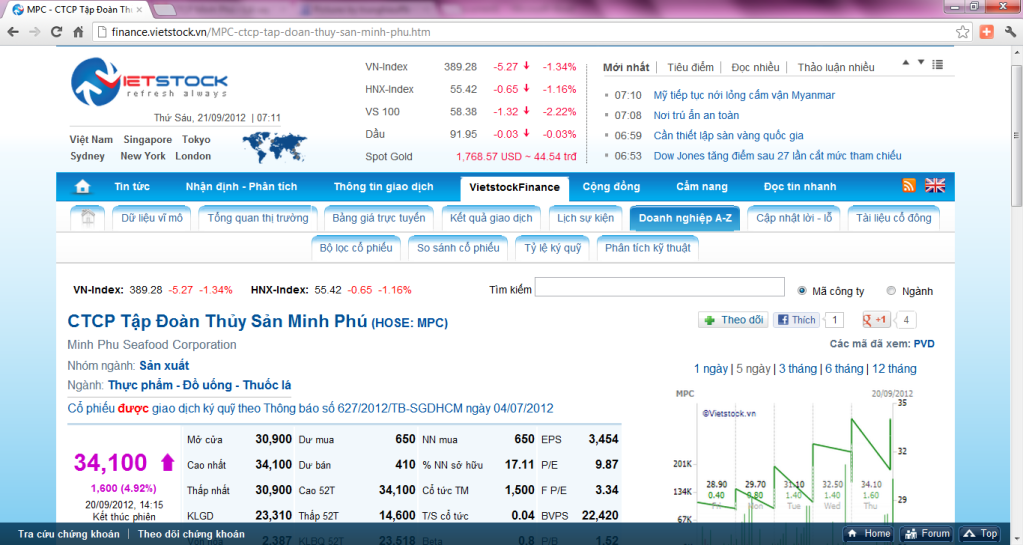Screen dimensions: 1023x545
Task: Select the 'Mã công ty' radio button
Action: click(x=802, y=291)
